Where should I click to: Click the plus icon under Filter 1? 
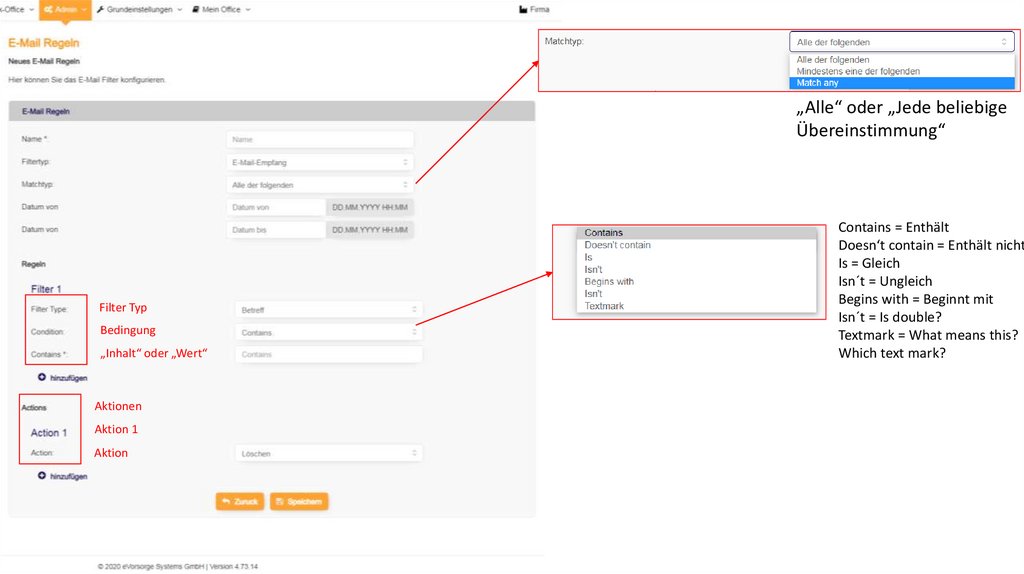point(42,378)
